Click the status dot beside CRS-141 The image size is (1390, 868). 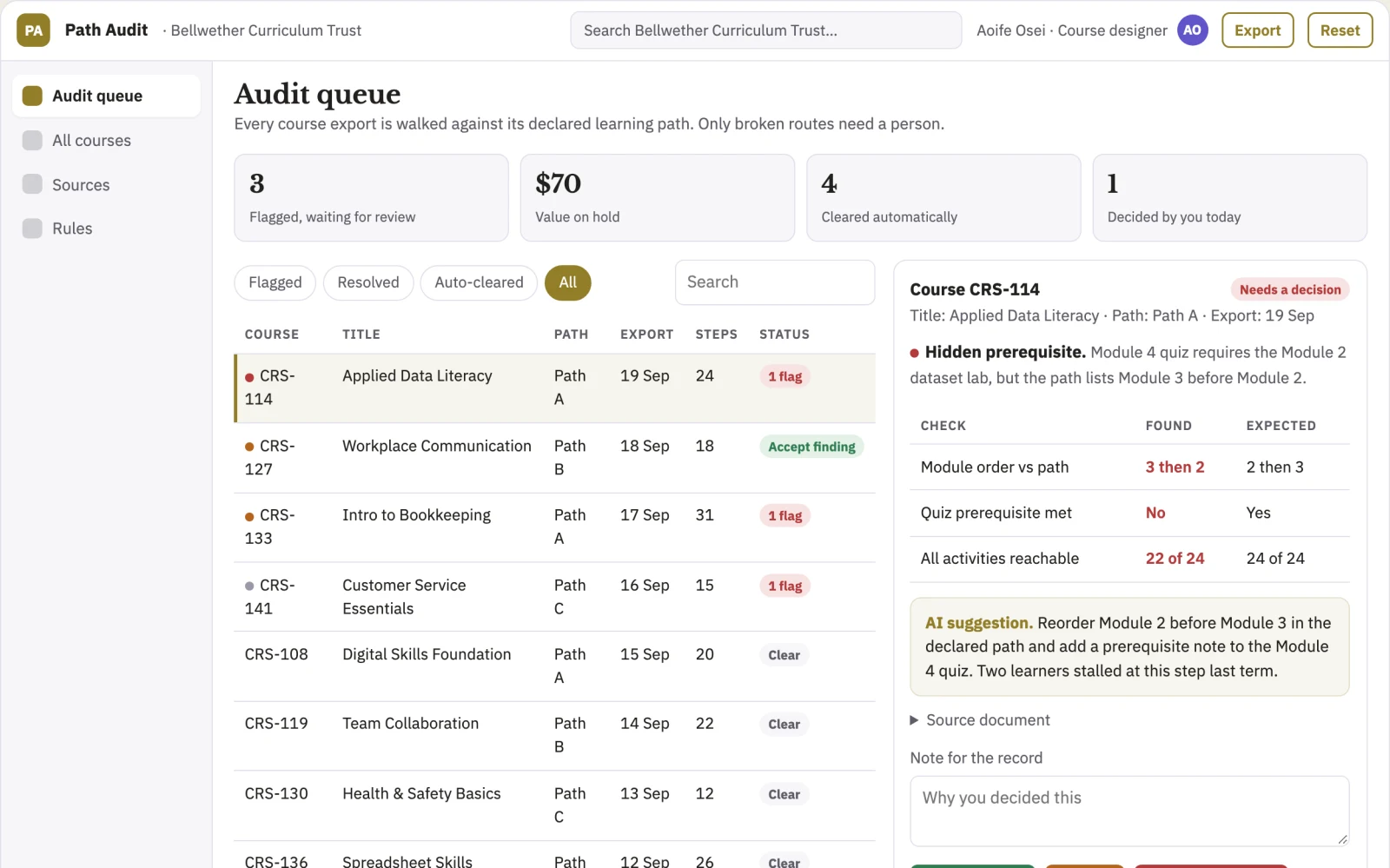pyautogui.click(x=249, y=586)
